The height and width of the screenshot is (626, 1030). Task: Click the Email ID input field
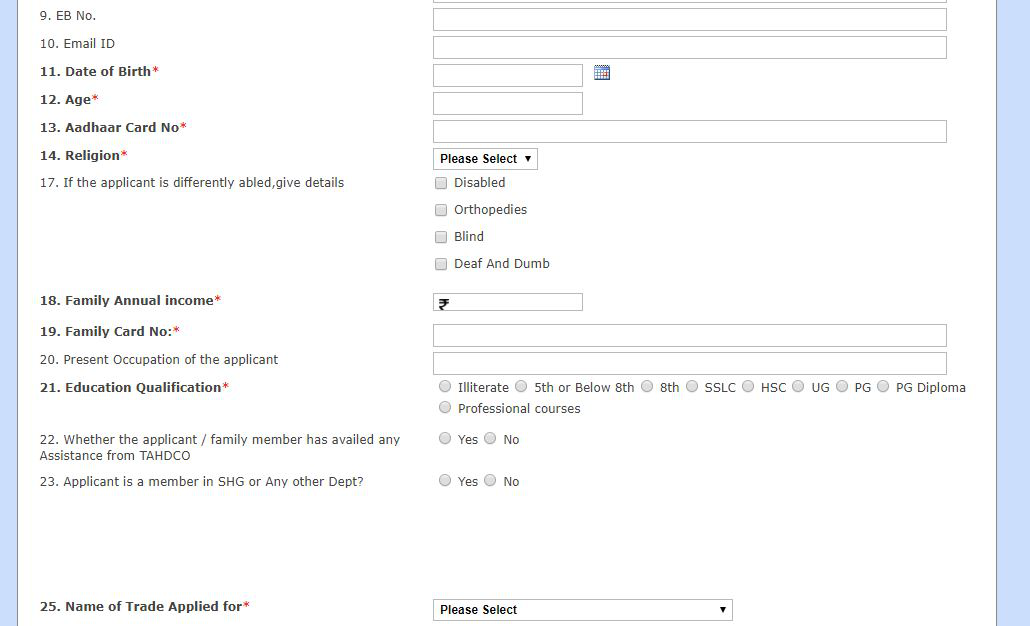point(688,46)
